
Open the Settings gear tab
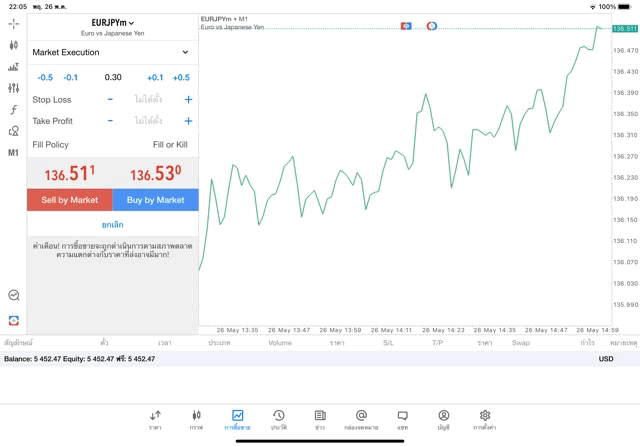485,419
